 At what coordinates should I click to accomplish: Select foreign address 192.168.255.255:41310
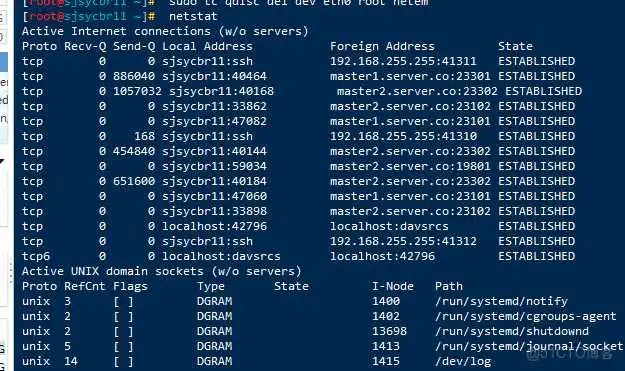point(403,137)
